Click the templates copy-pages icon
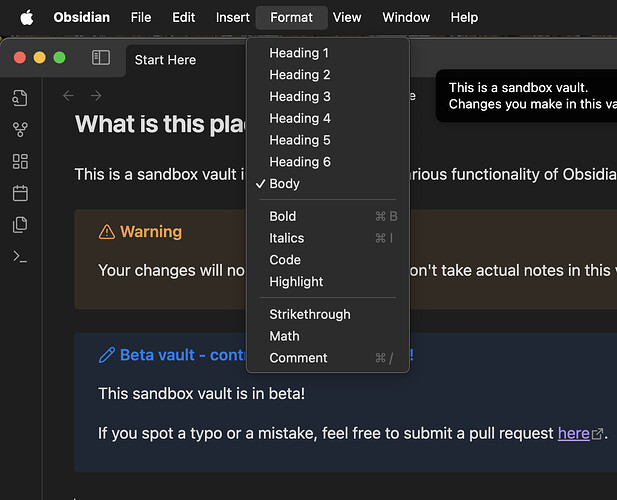Viewport: 617px width, 500px height. 20,225
